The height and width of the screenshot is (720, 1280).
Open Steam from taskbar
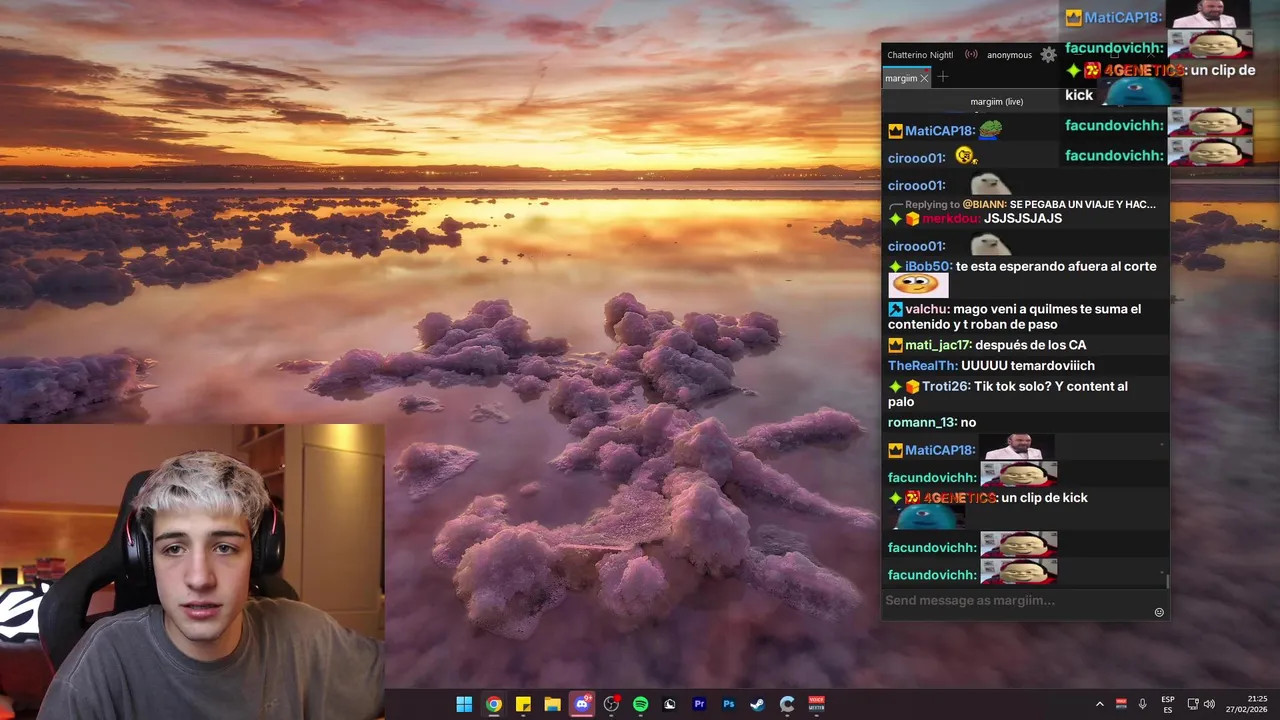[758, 704]
